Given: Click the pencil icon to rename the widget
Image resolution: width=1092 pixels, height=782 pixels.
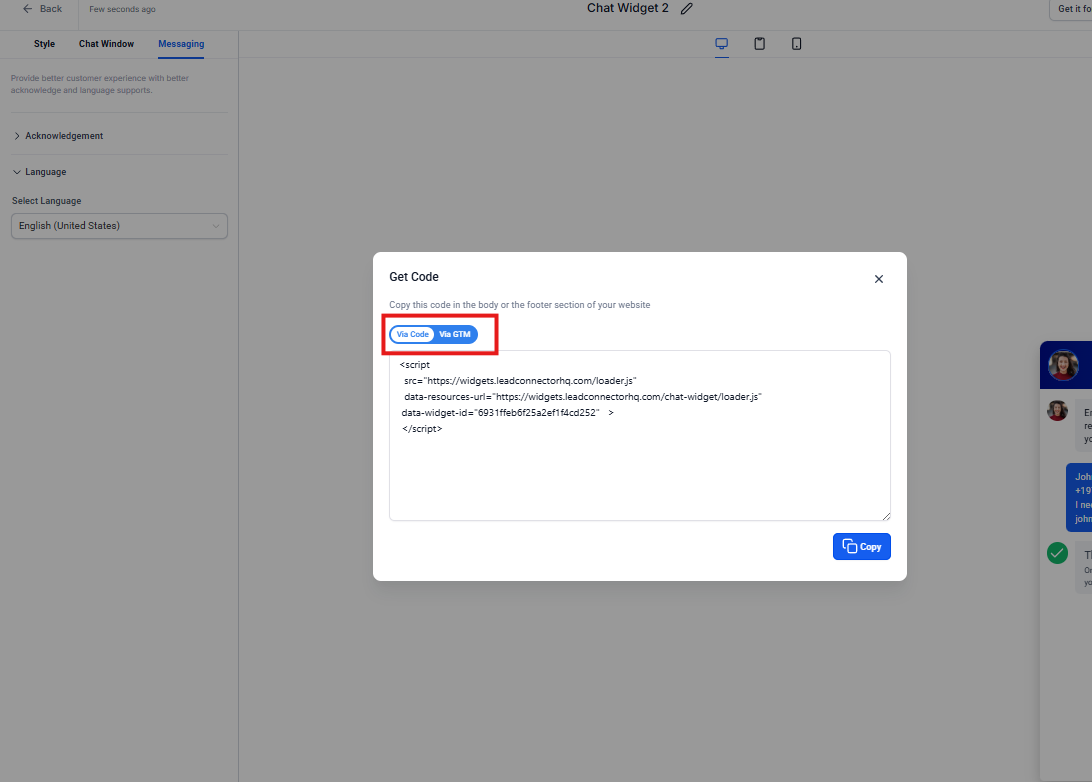Looking at the screenshot, I should click(686, 9).
